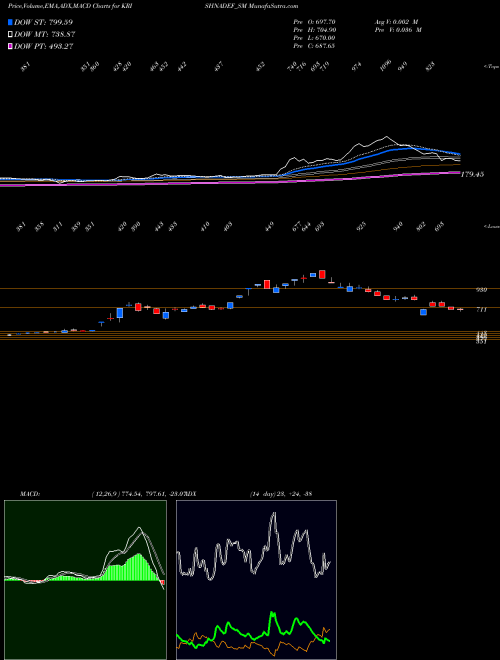Click the 'Avg V: 0.002 M' volume text
Screen dimensions: 500x660
396,22
